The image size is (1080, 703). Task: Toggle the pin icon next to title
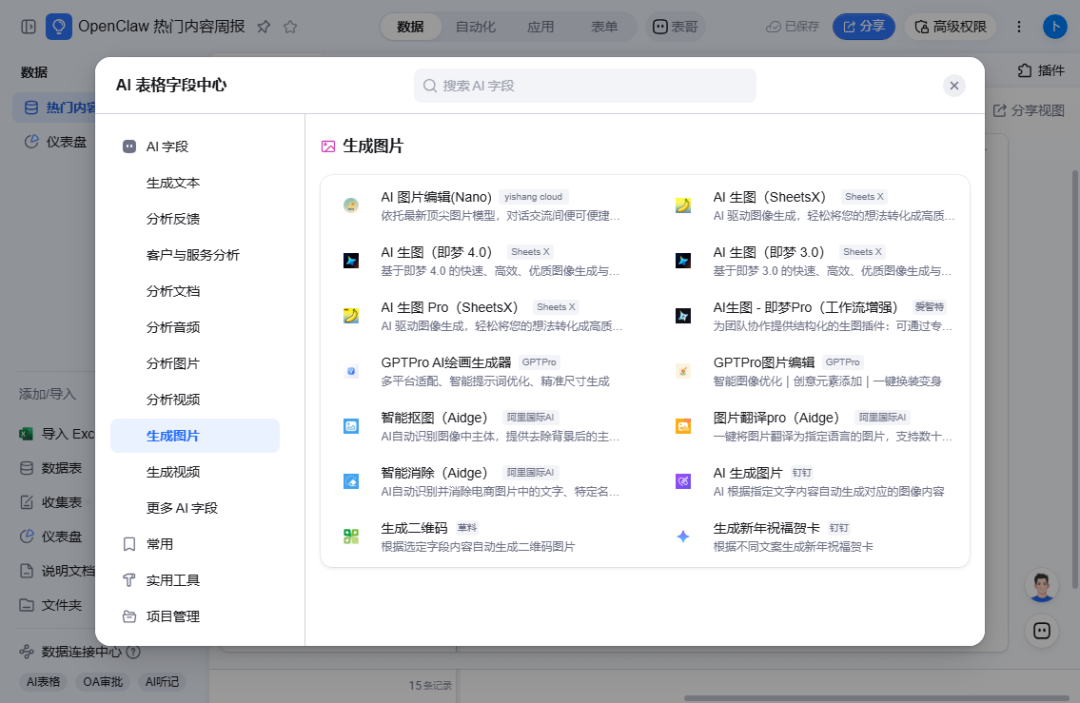coord(263,27)
